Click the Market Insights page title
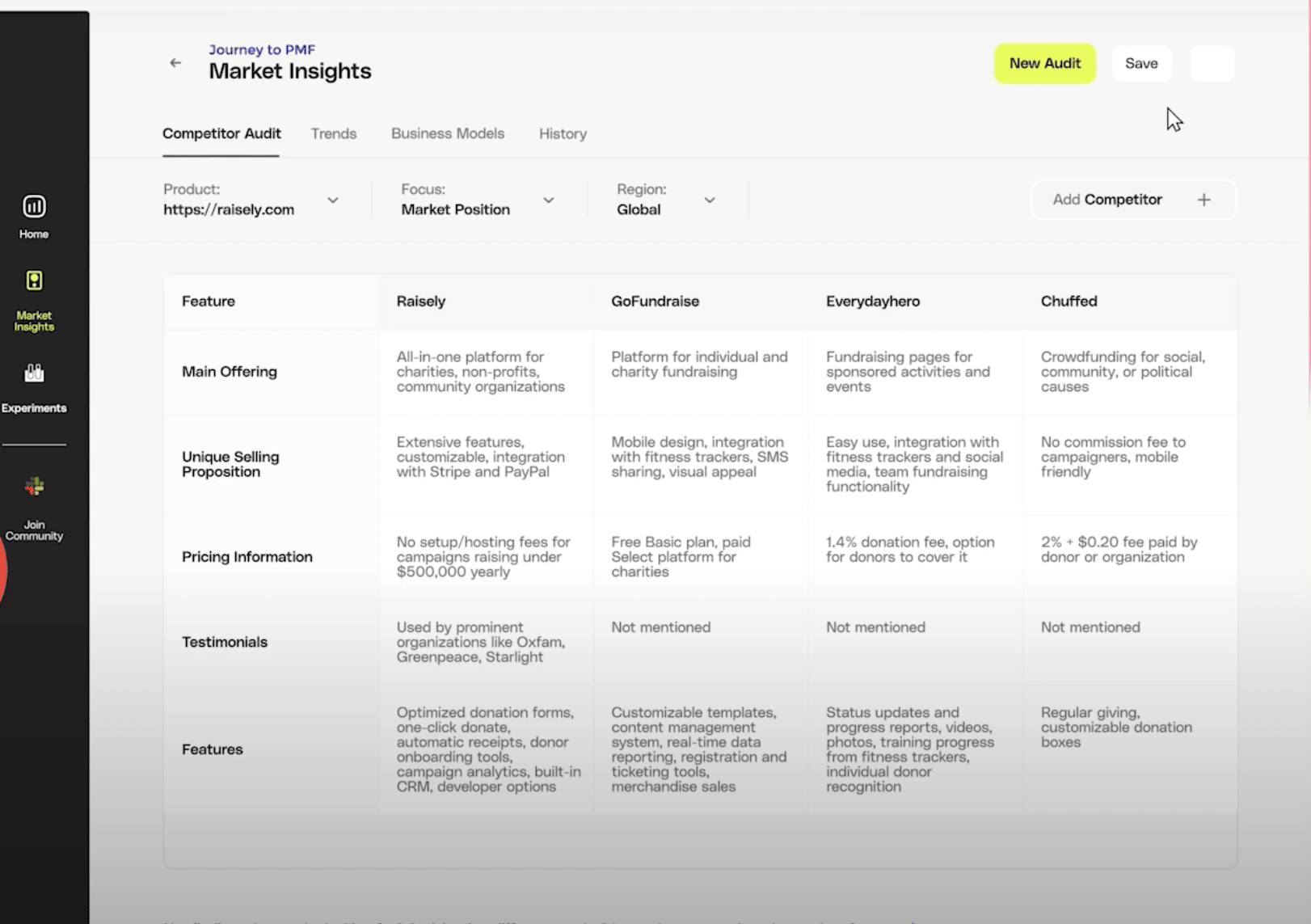Image resolution: width=1311 pixels, height=924 pixels. [x=290, y=71]
